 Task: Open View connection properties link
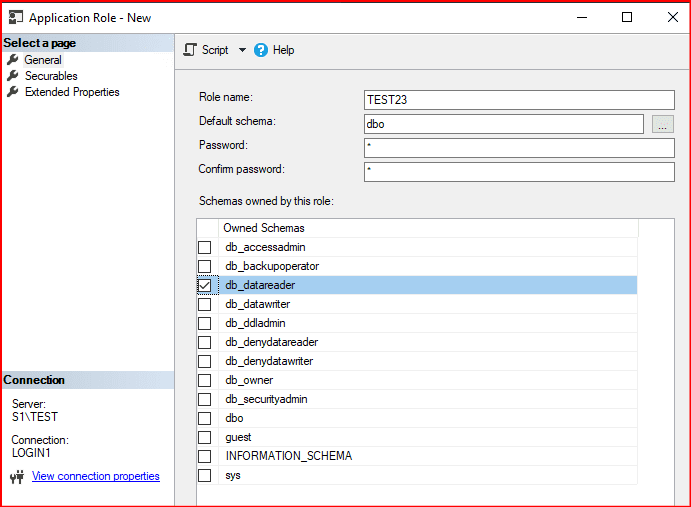95,476
